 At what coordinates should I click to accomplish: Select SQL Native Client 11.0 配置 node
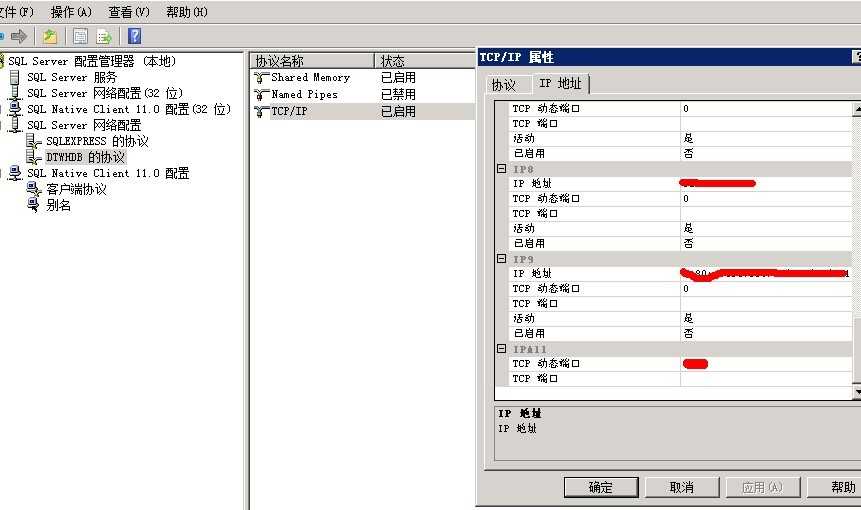pyautogui.click(x=108, y=173)
